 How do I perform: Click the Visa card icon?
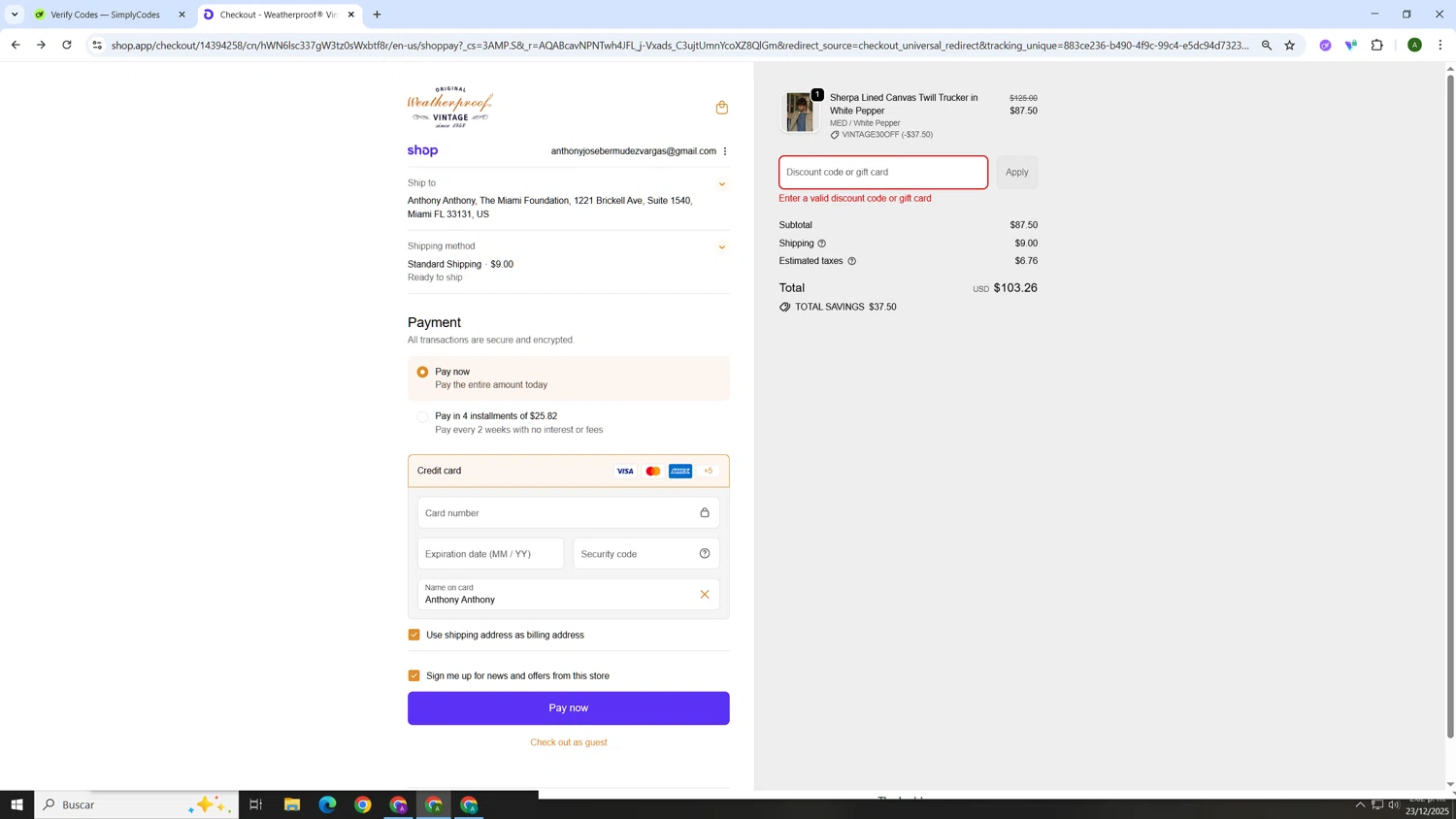(x=625, y=471)
